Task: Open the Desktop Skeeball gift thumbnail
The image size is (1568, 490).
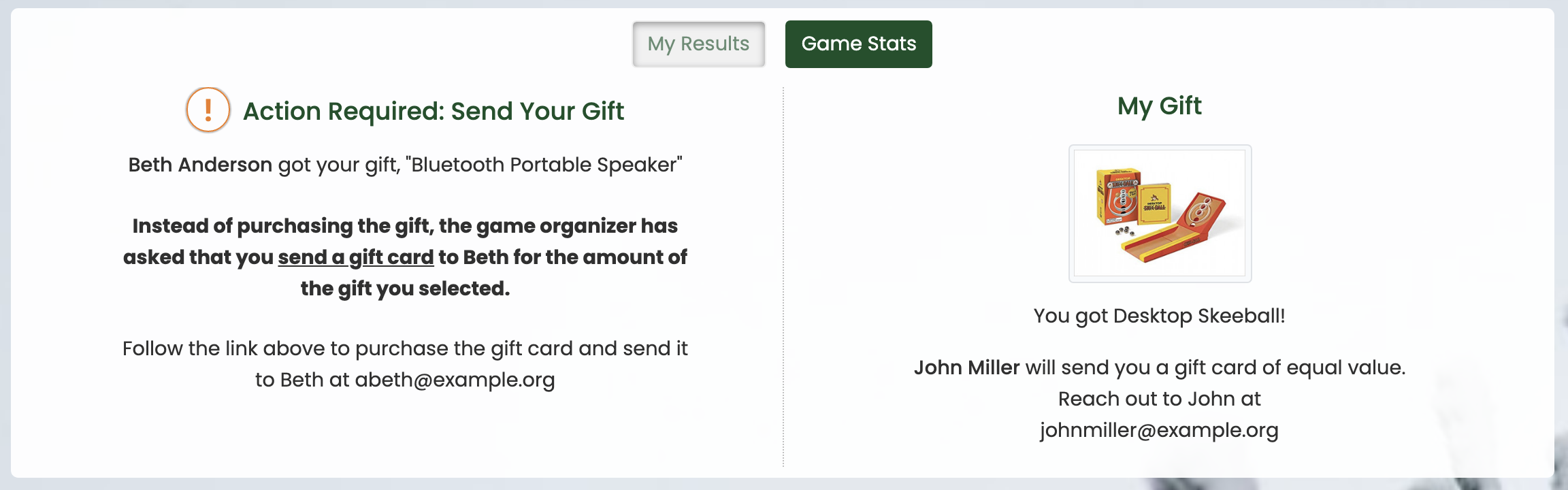Action: (x=1160, y=213)
